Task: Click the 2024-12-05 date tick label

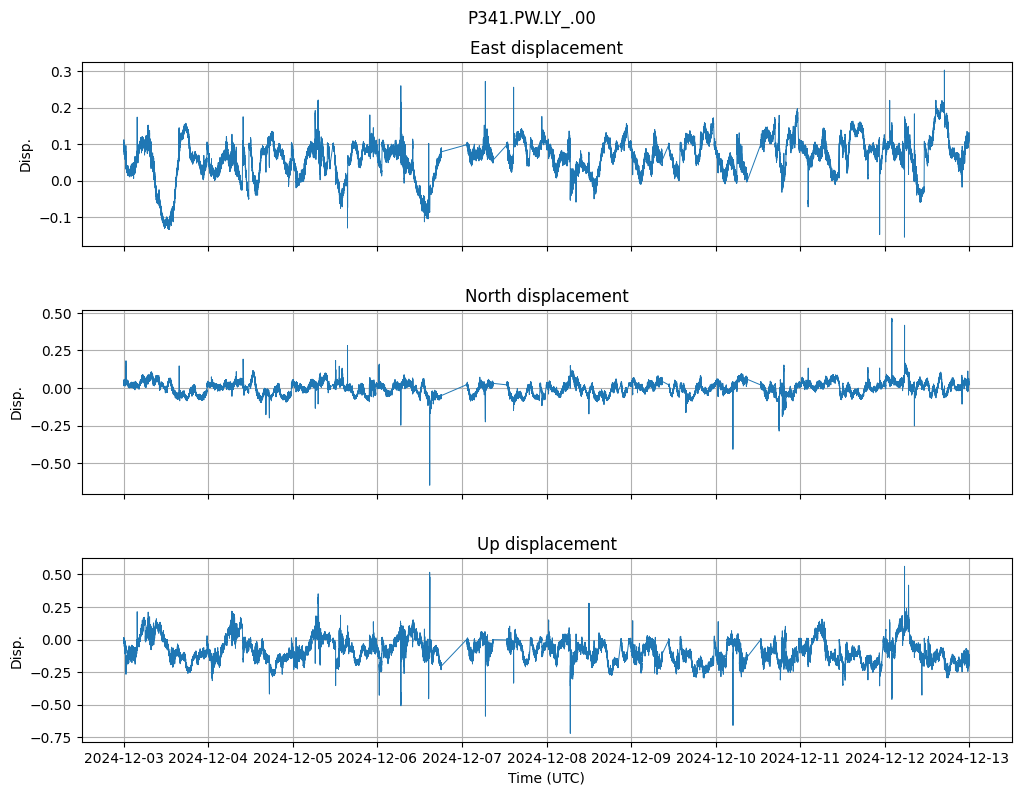Action: coord(293,759)
